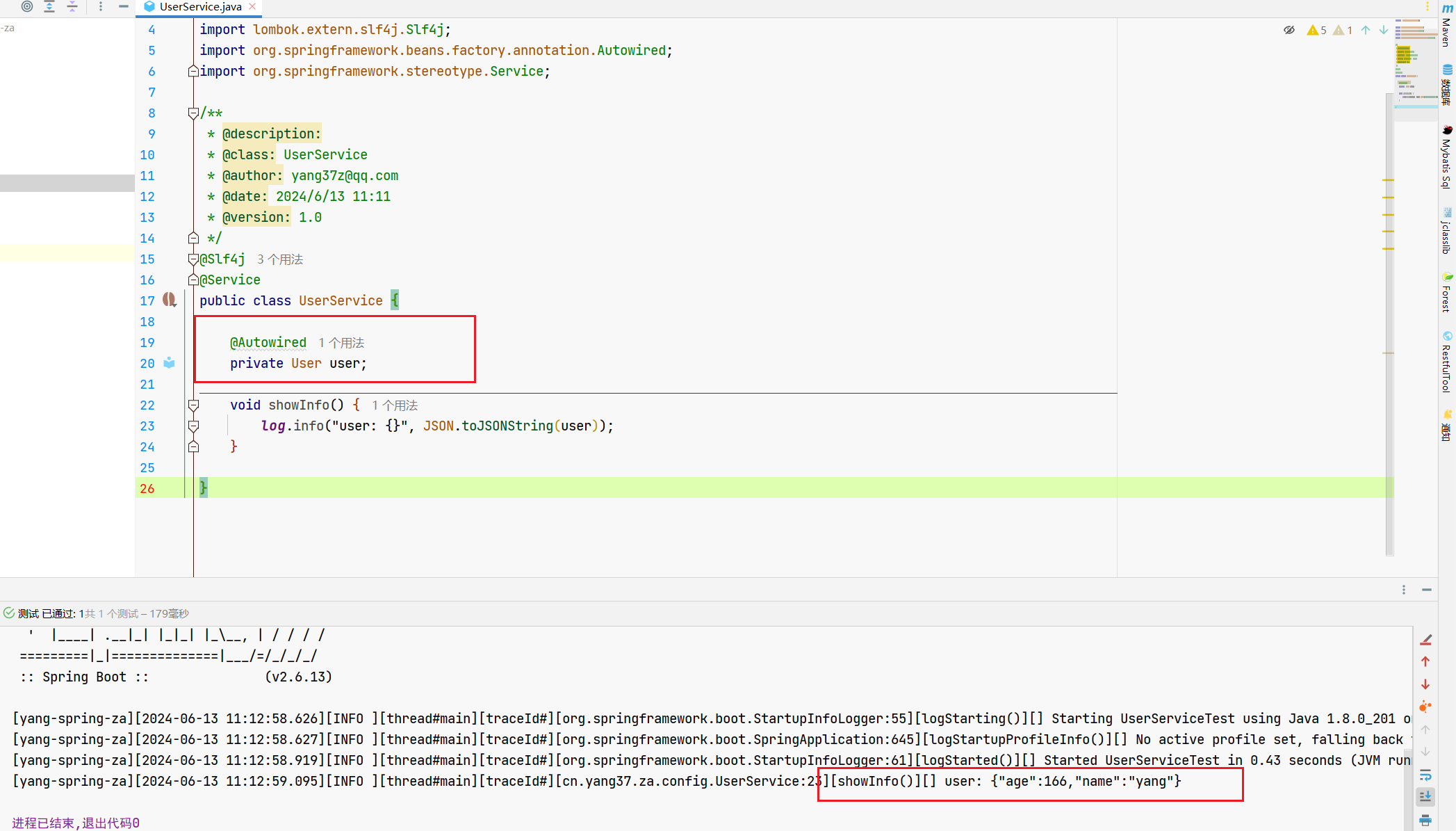Screen dimensions: 1456x831
Task: Click '1 个用法' hint next to showInfo()
Action: coord(395,405)
